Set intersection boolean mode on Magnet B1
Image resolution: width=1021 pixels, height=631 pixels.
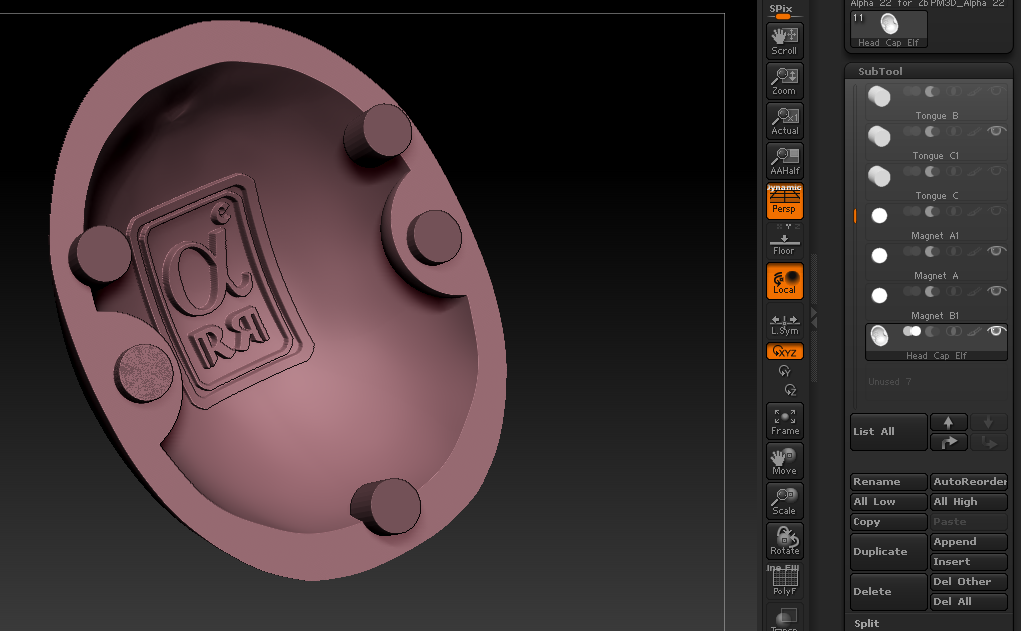(954, 292)
